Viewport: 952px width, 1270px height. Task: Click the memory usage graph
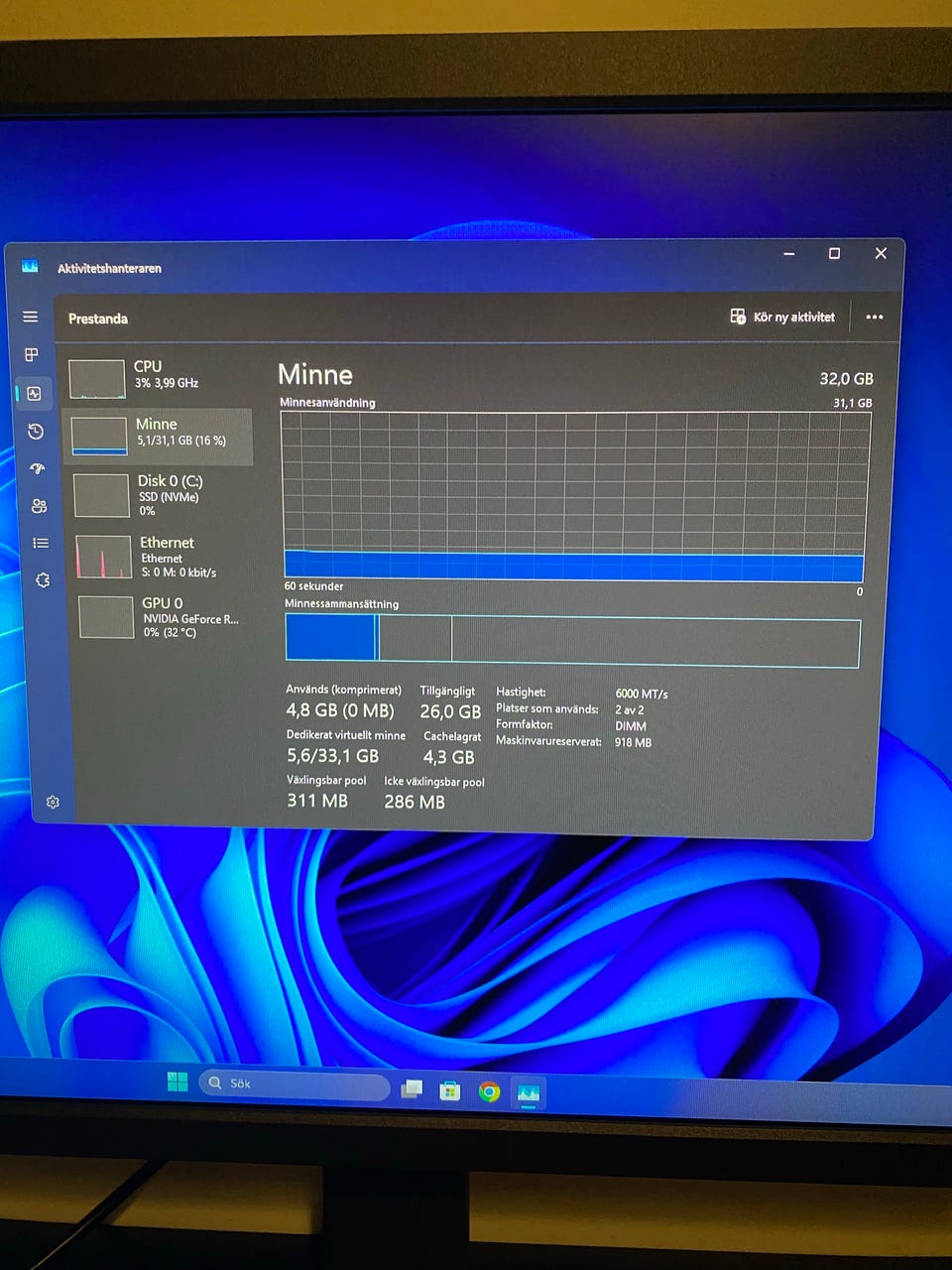(574, 494)
